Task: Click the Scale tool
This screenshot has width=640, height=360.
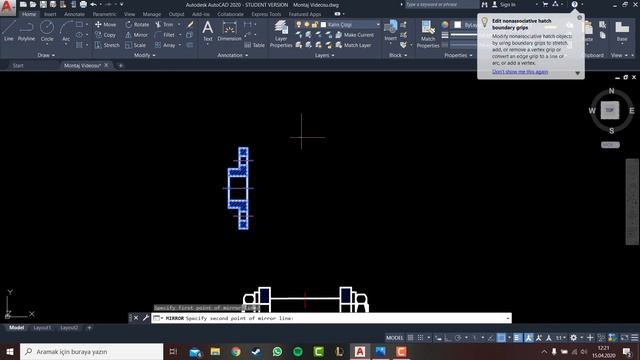Action: 136,45
